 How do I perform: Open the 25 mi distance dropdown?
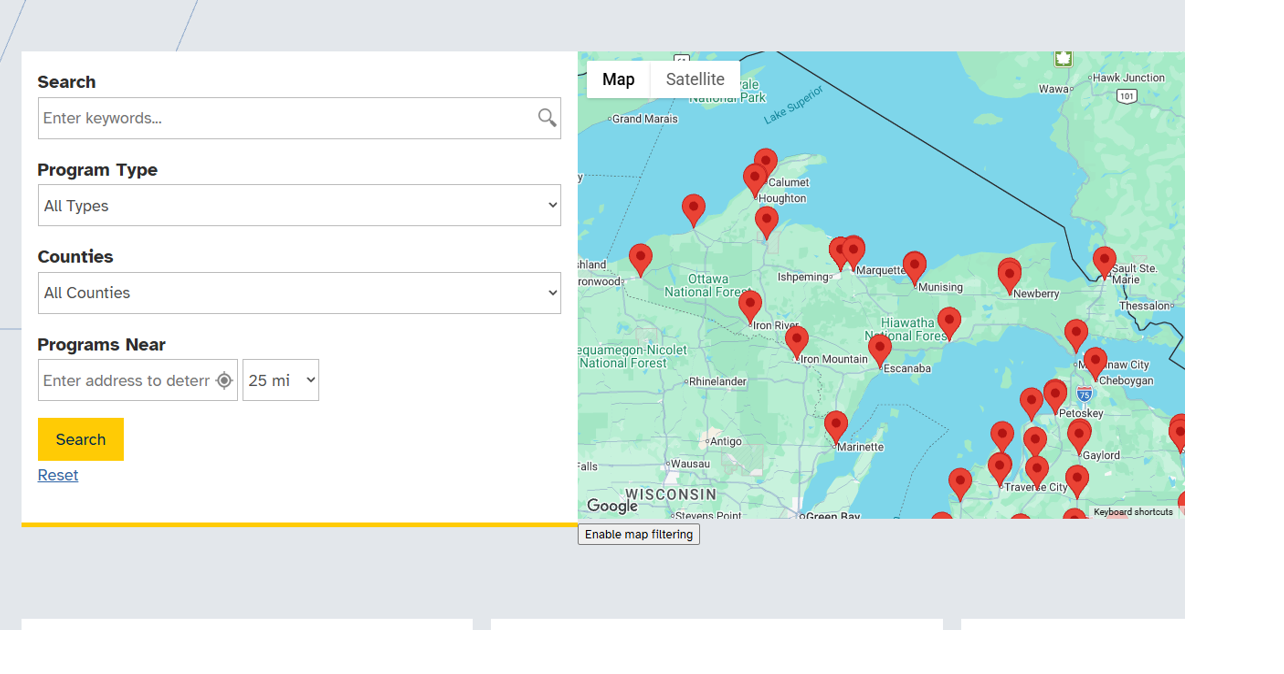pos(281,380)
